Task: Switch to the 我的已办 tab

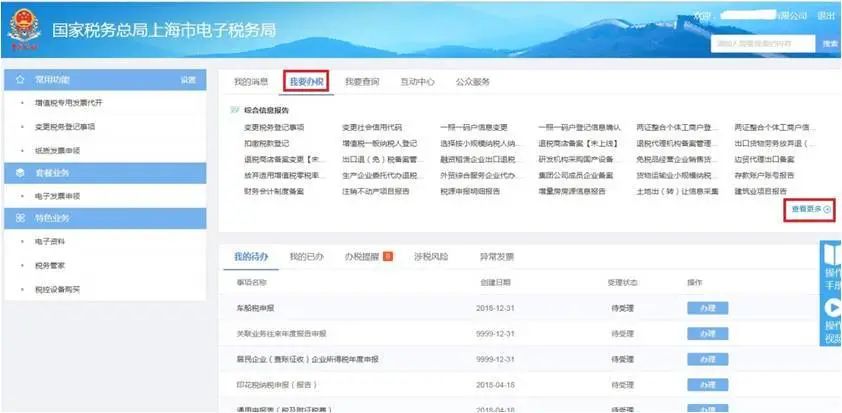Action: pos(307,256)
